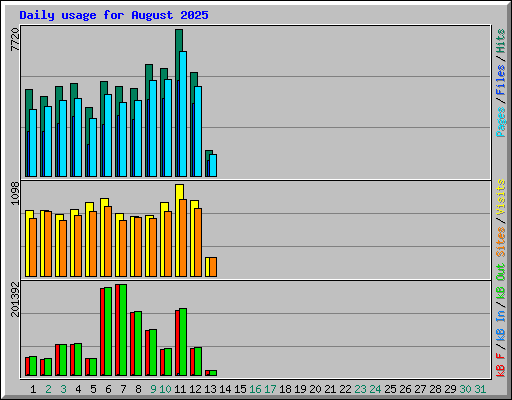This screenshot has height=400, width=512.
Task: Click the 201392 axis value label
Action: 15,299
